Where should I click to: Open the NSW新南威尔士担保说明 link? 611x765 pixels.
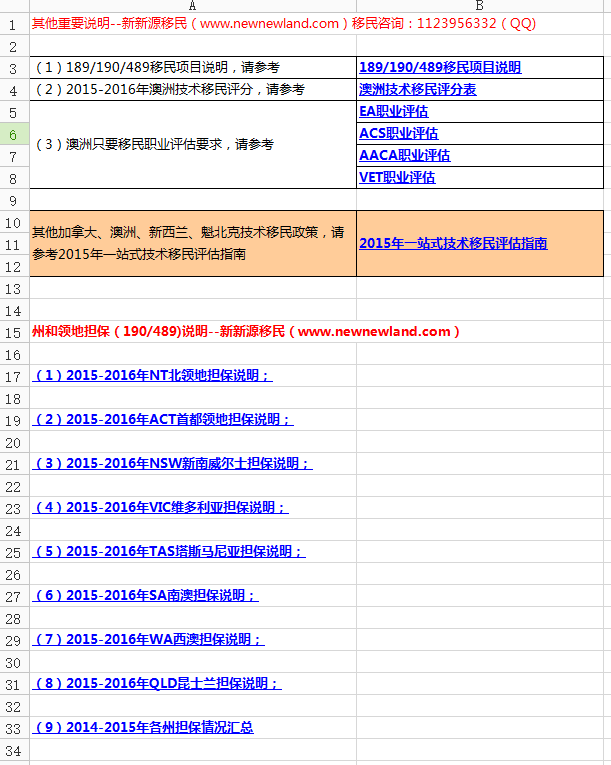[x=172, y=463]
